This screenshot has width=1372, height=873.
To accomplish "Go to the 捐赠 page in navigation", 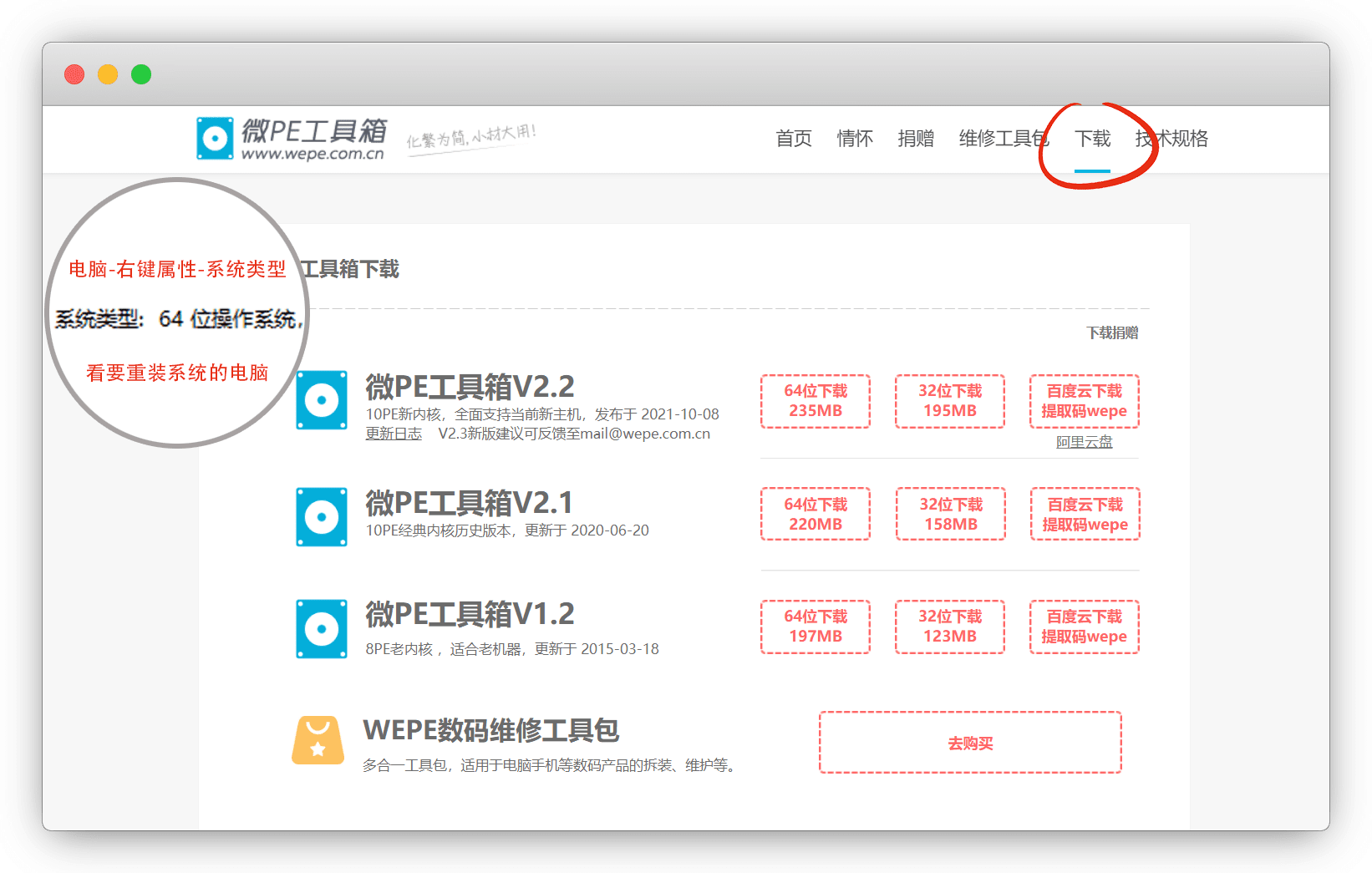I will coord(916,139).
